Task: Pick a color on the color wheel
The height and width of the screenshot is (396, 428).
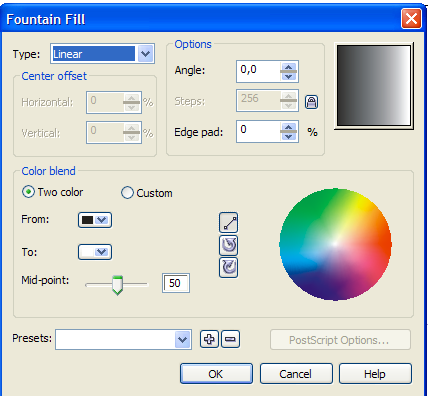Action: click(335, 244)
